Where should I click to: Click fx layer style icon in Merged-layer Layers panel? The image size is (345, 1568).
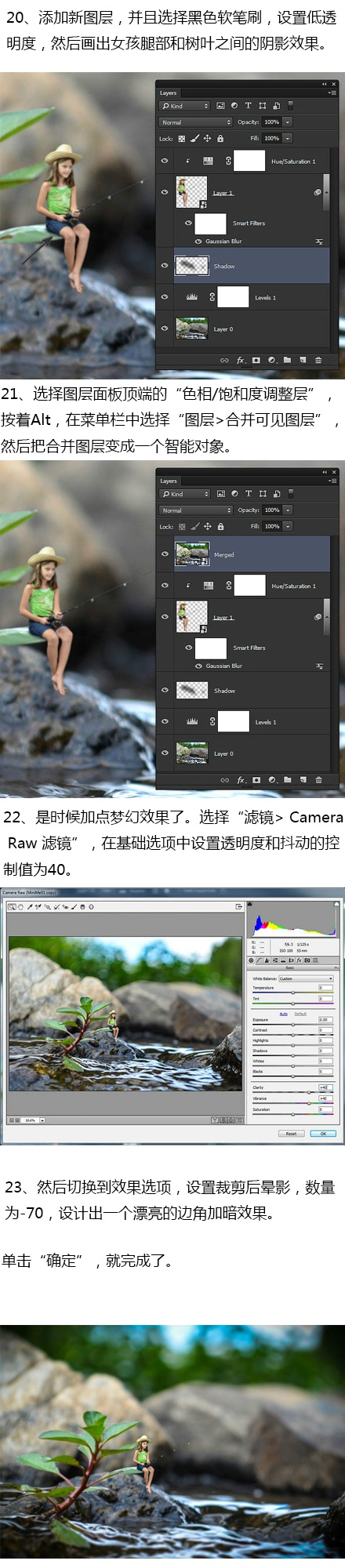(x=241, y=780)
